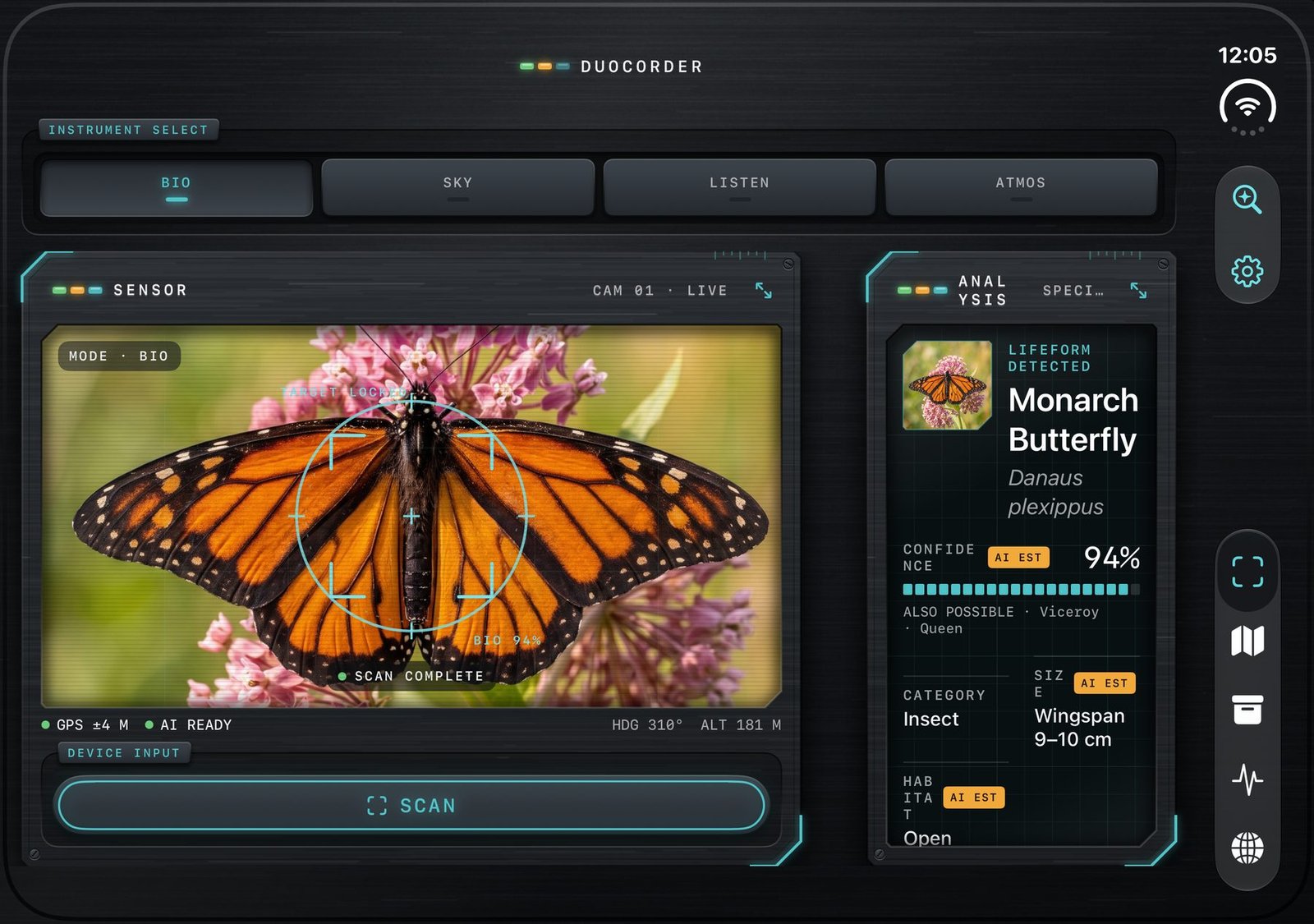Screen dimensions: 1314x924
Task: Open the archive box icon
Action: tap(1247, 710)
